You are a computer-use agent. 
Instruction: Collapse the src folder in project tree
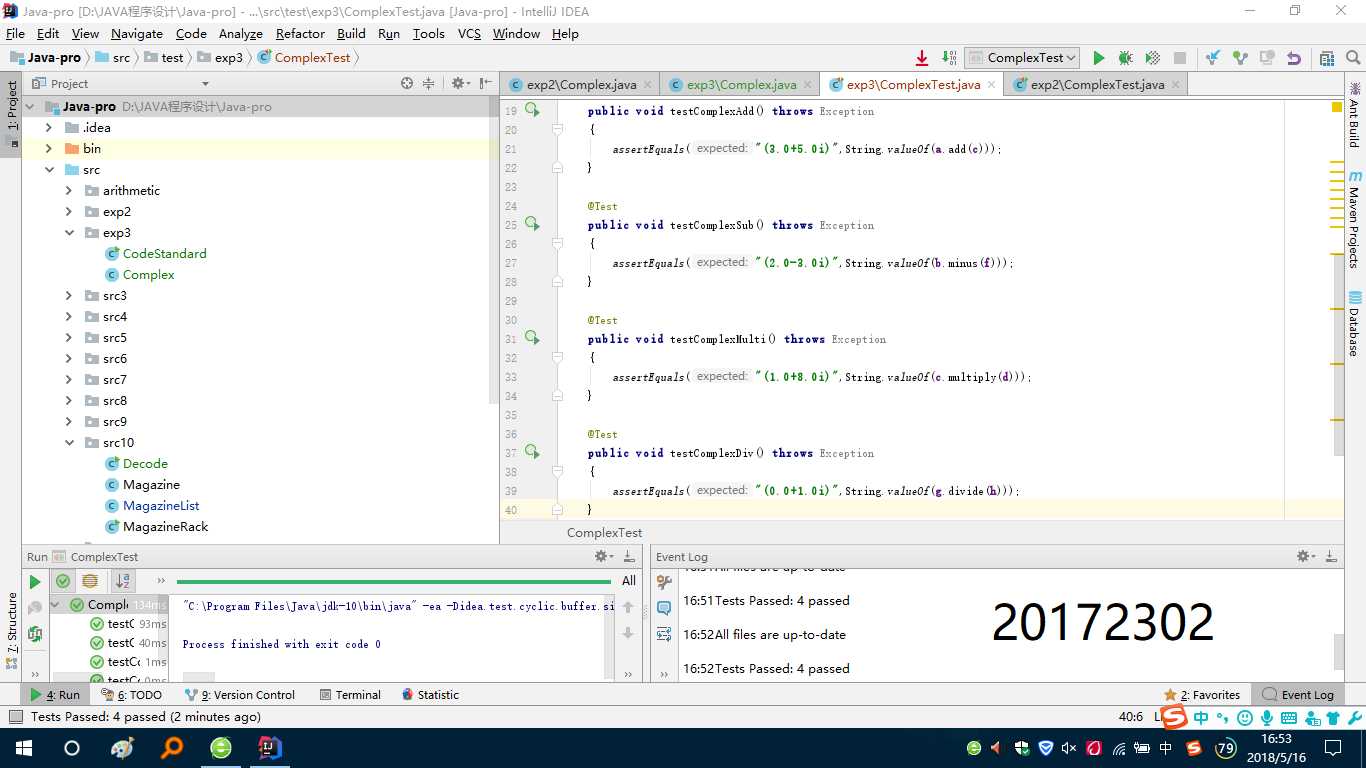[48, 170]
